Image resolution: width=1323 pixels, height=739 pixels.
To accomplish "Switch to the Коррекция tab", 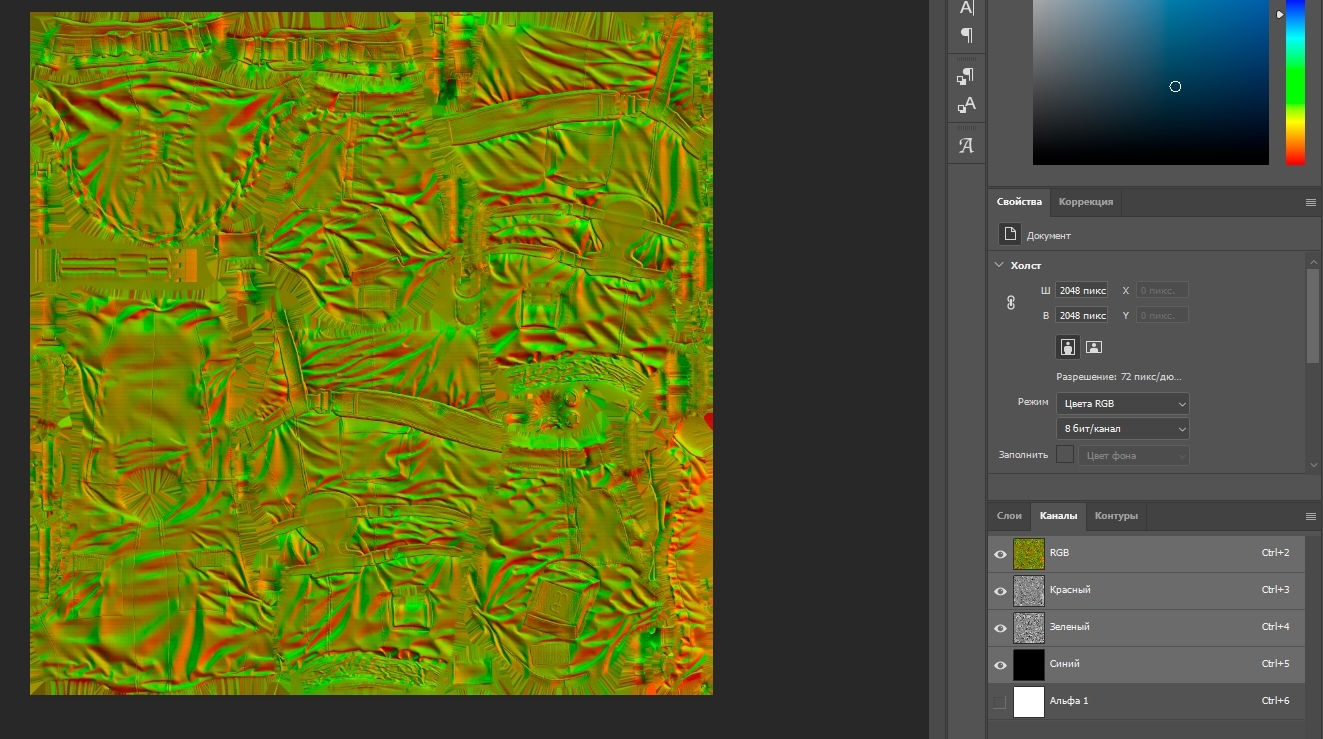I will (1086, 202).
